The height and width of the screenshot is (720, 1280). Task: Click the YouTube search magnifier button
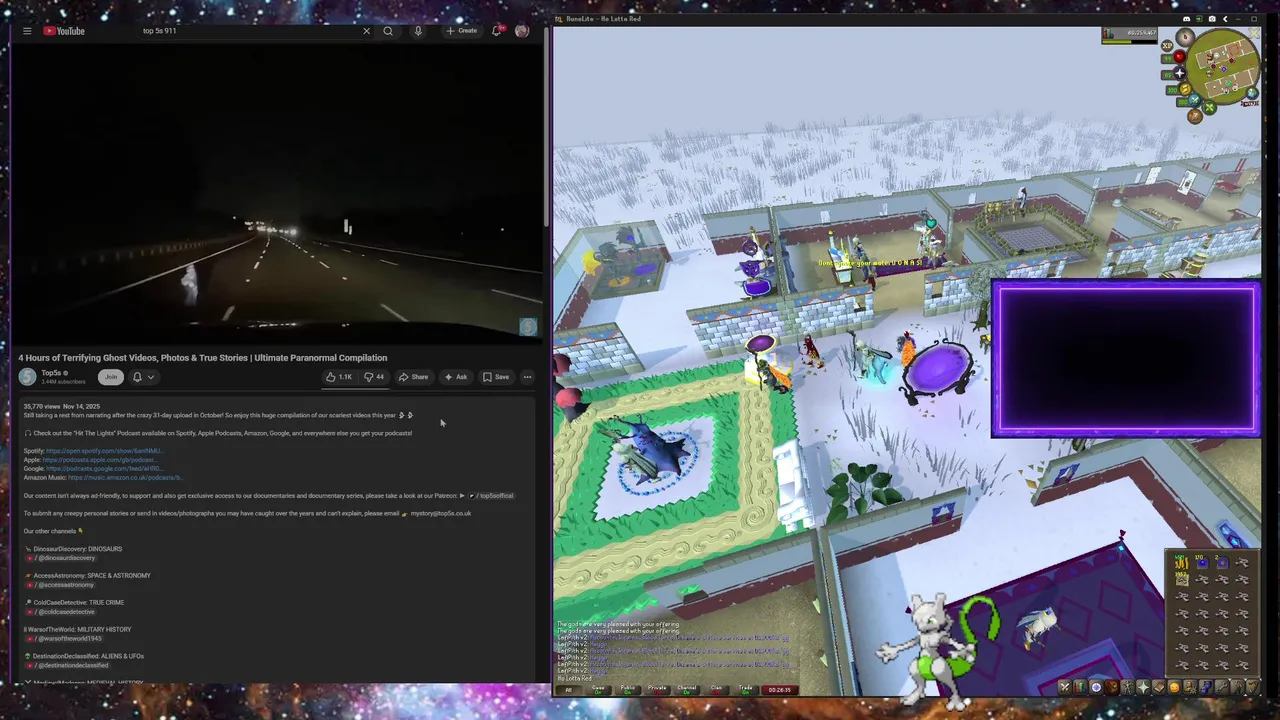tap(388, 31)
